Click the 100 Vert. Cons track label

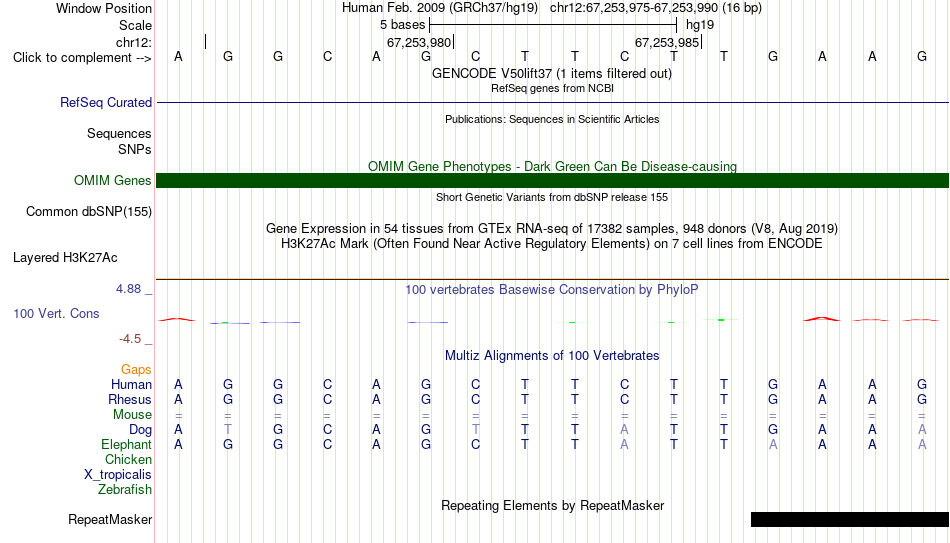point(56,313)
